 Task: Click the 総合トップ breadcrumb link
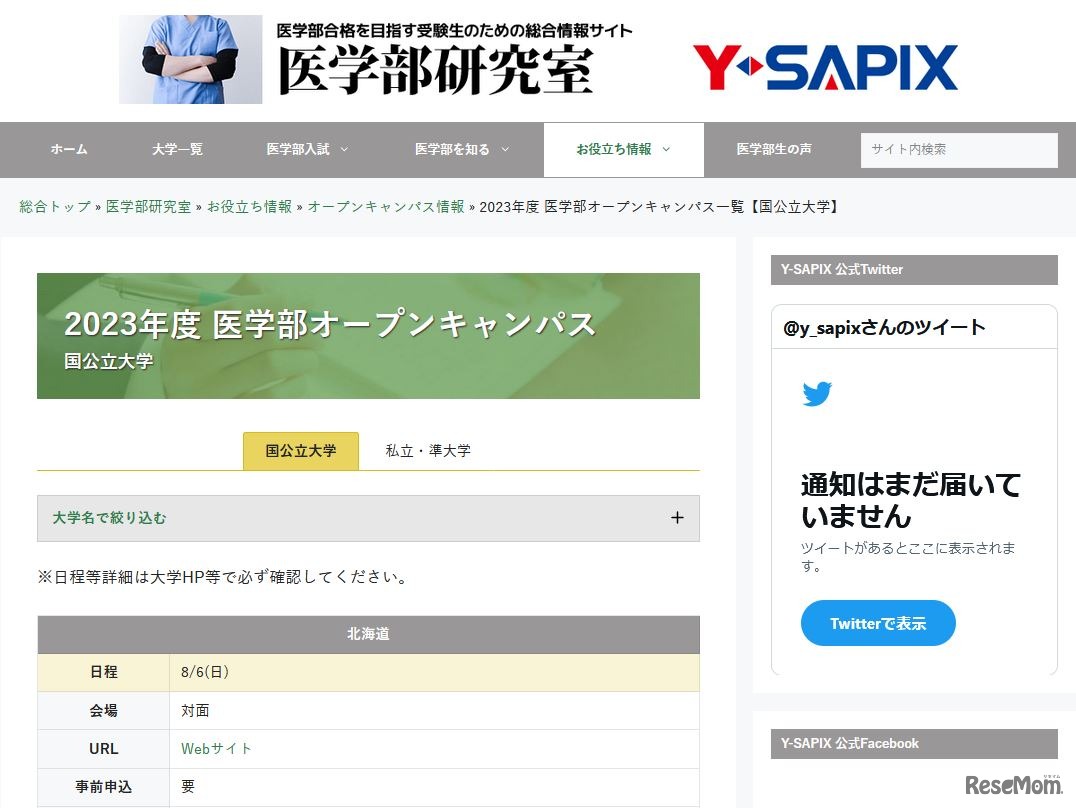52,207
